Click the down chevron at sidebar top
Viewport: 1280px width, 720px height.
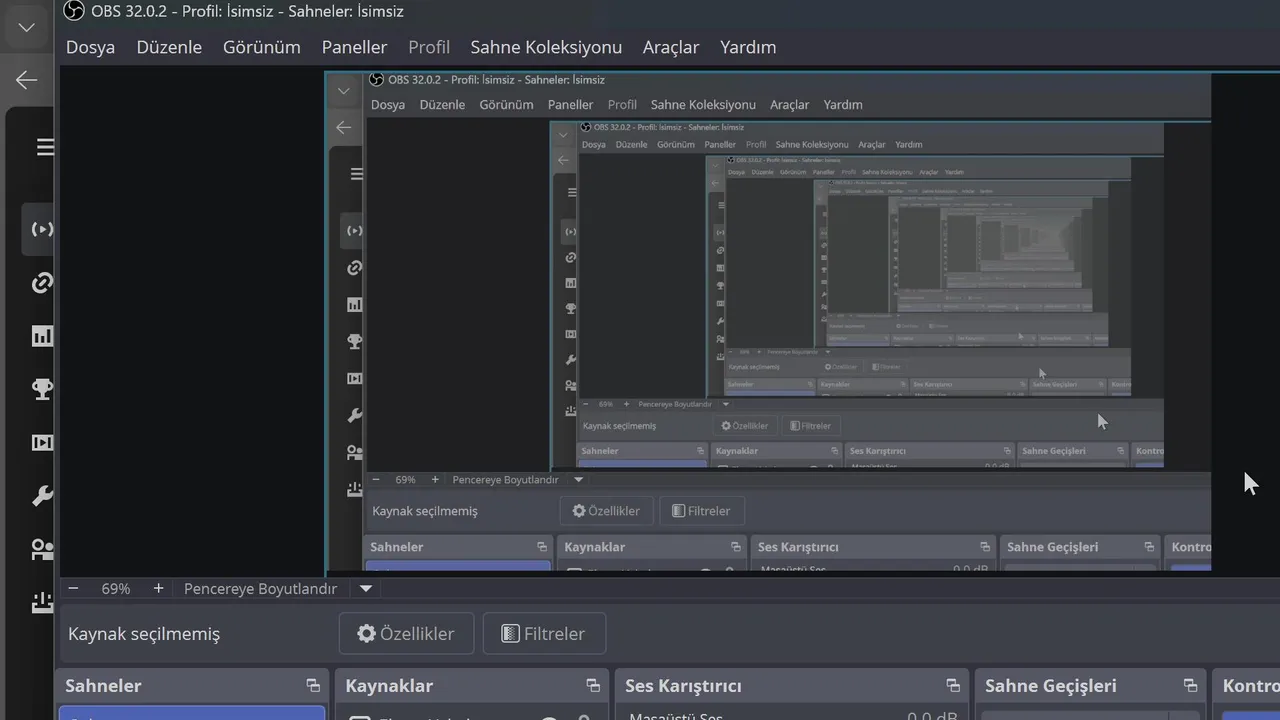click(x=27, y=27)
